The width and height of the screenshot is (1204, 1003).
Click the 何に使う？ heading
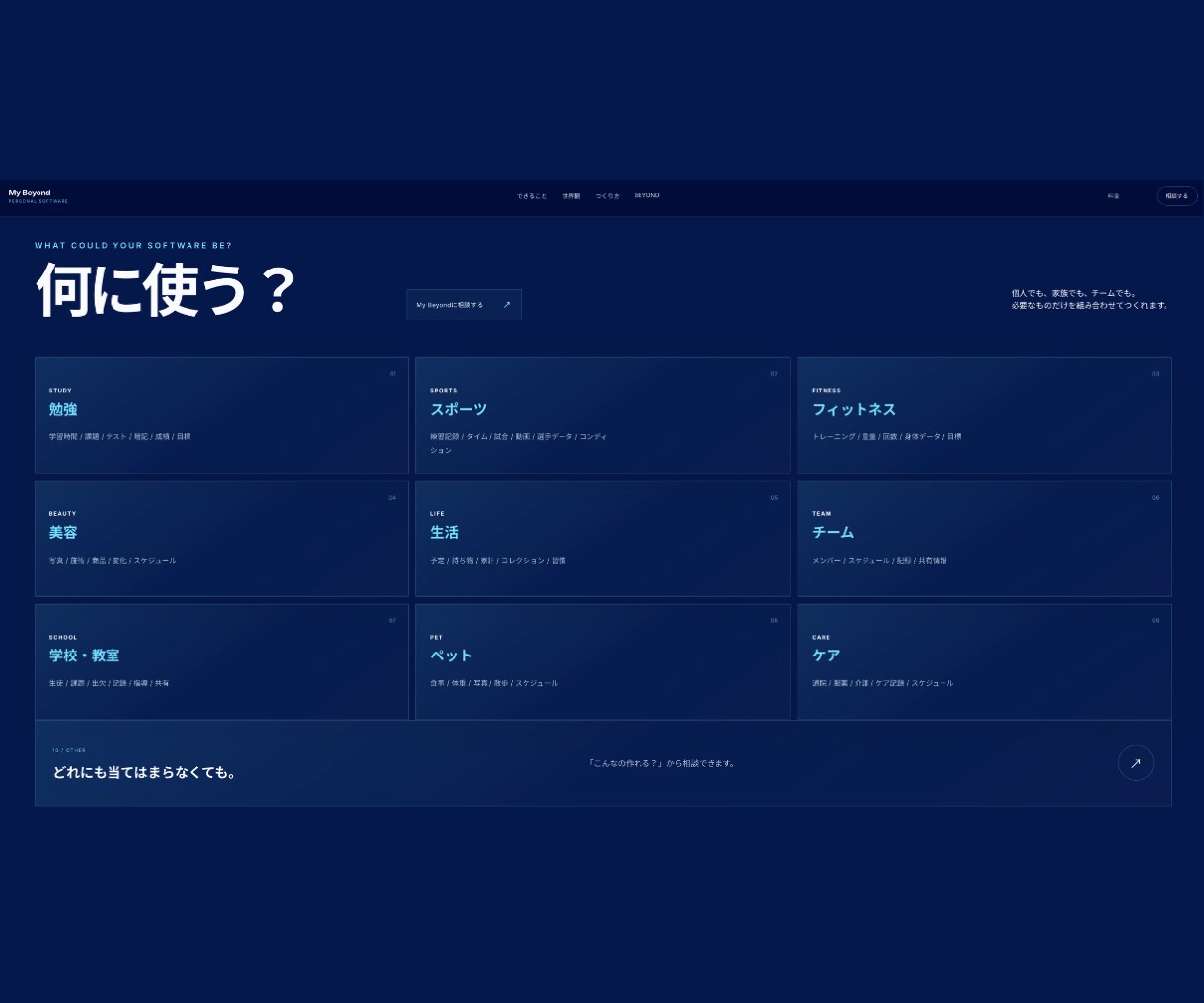tap(166, 289)
